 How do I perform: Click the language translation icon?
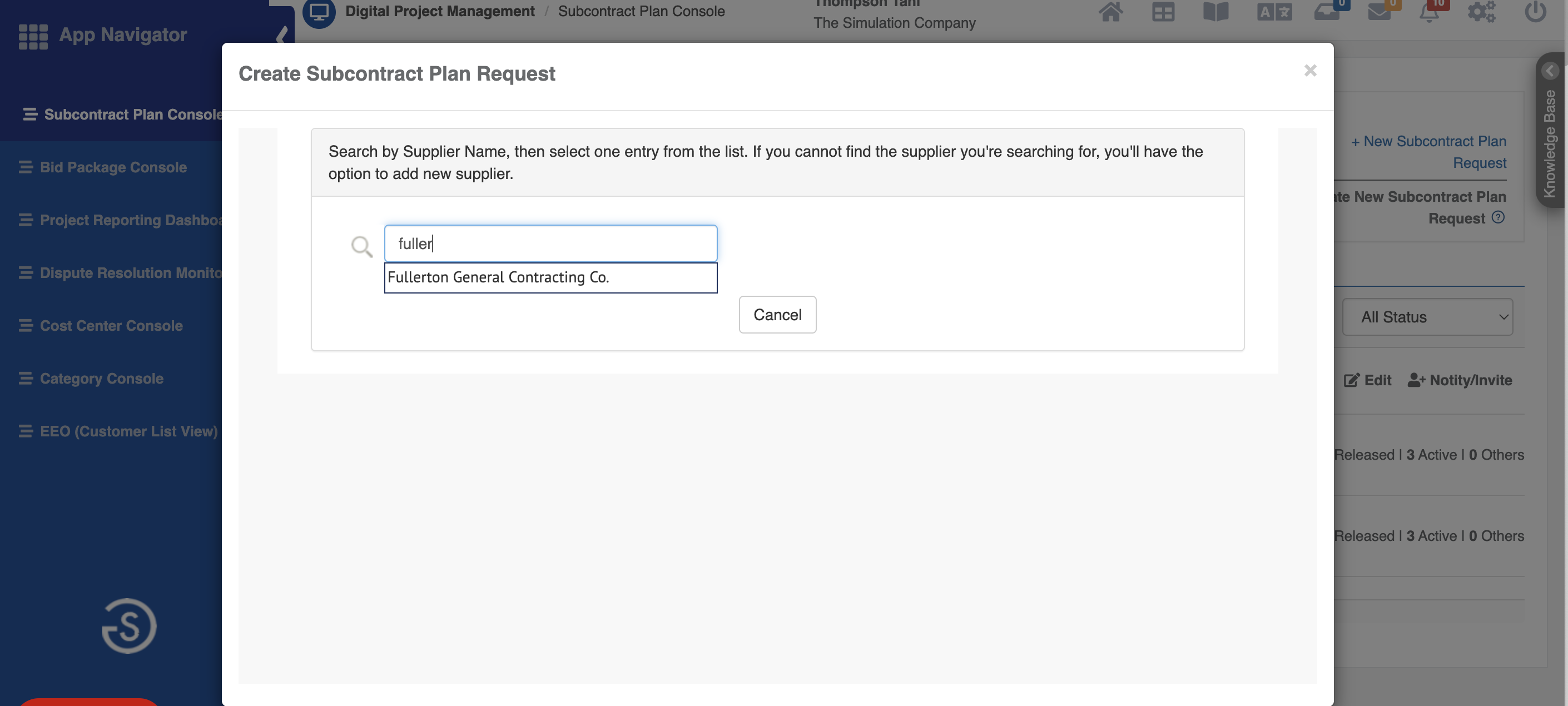point(1274,12)
